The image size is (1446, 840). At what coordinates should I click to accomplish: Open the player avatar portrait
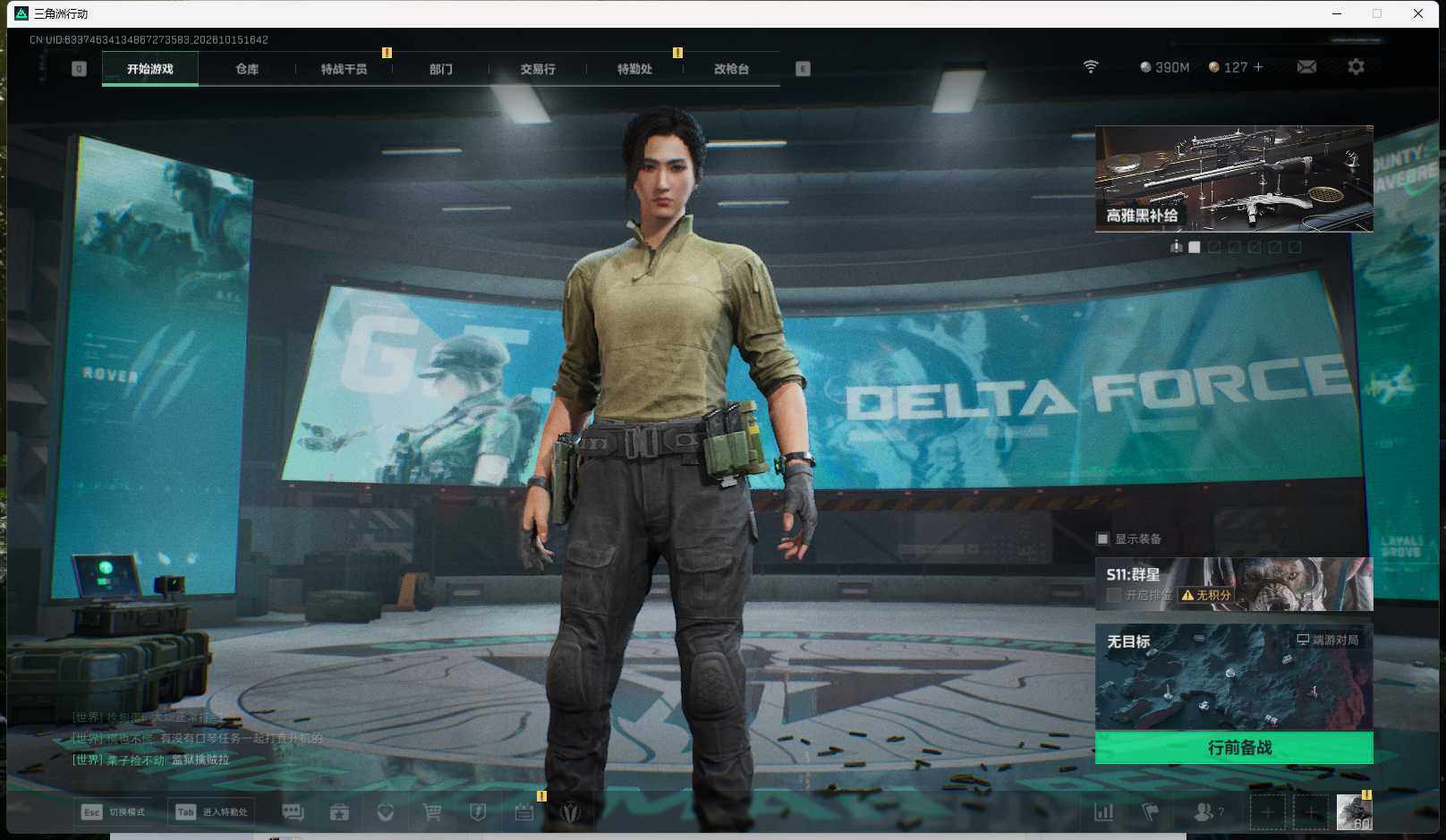pos(1354,812)
